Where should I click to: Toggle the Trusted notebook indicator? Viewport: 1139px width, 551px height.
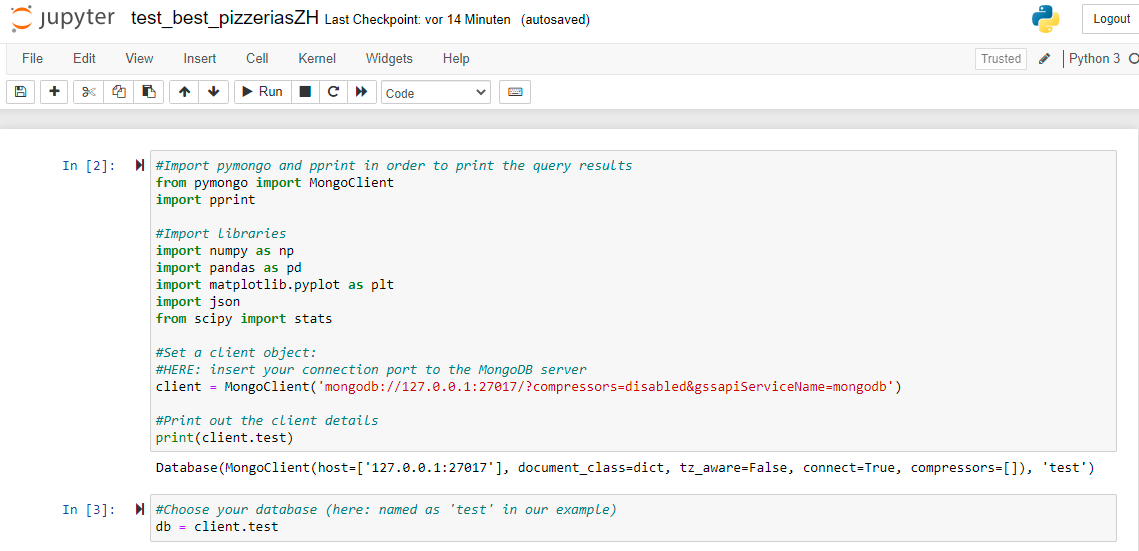tap(1000, 59)
